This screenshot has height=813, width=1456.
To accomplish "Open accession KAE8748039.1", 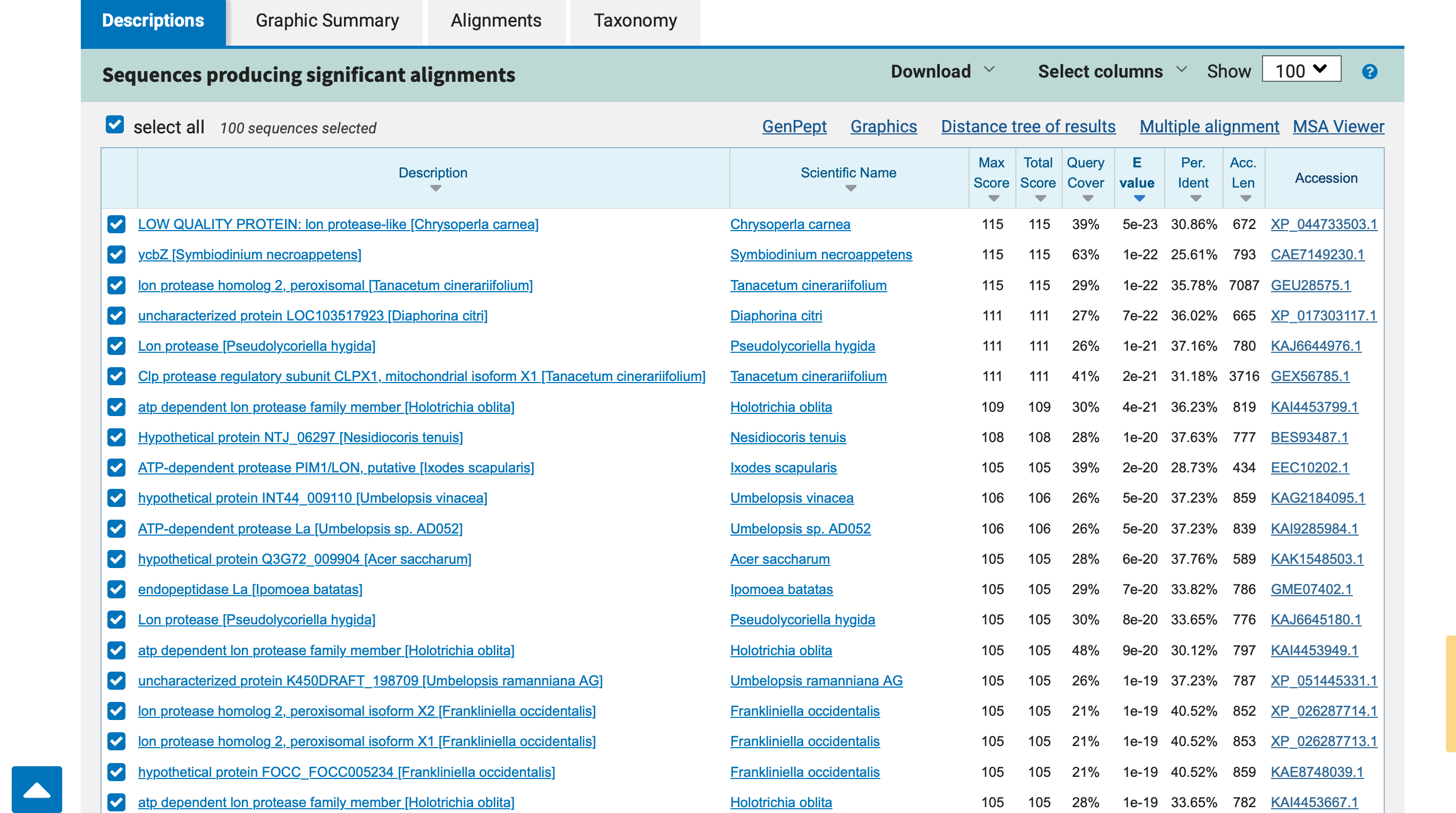I will coord(1317,772).
